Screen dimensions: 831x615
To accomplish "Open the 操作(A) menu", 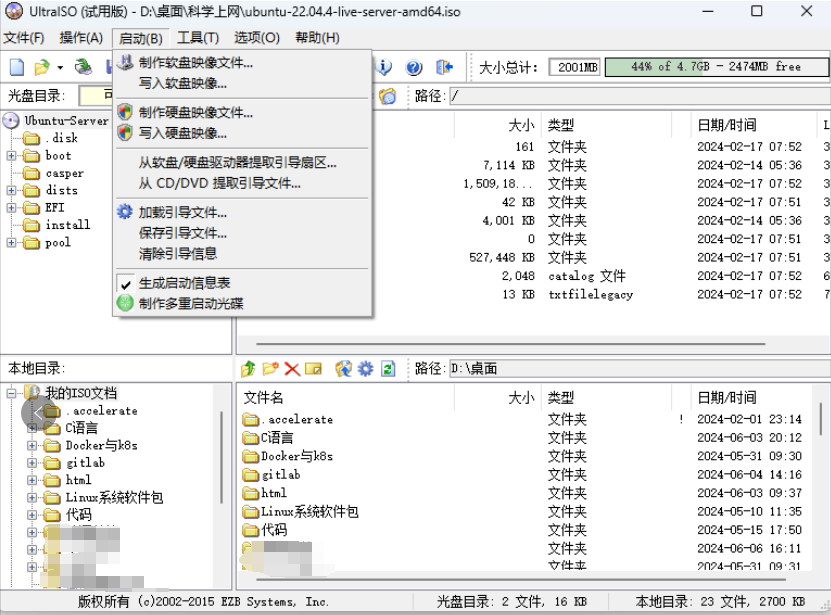I will coord(81,38).
